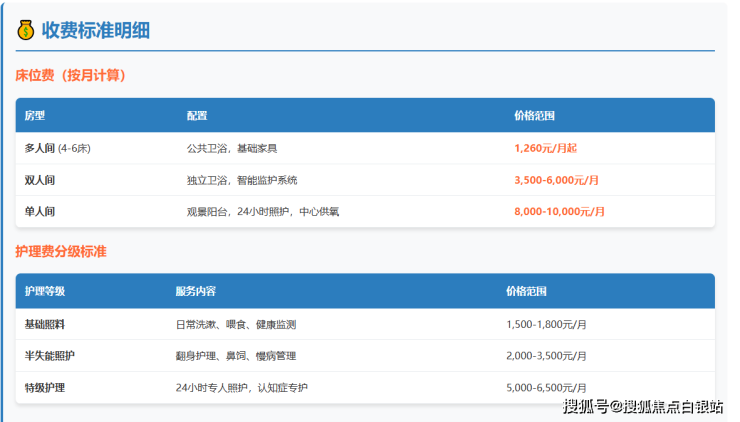
Task: Click the 收费标准明细 page title
Action: [95, 30]
